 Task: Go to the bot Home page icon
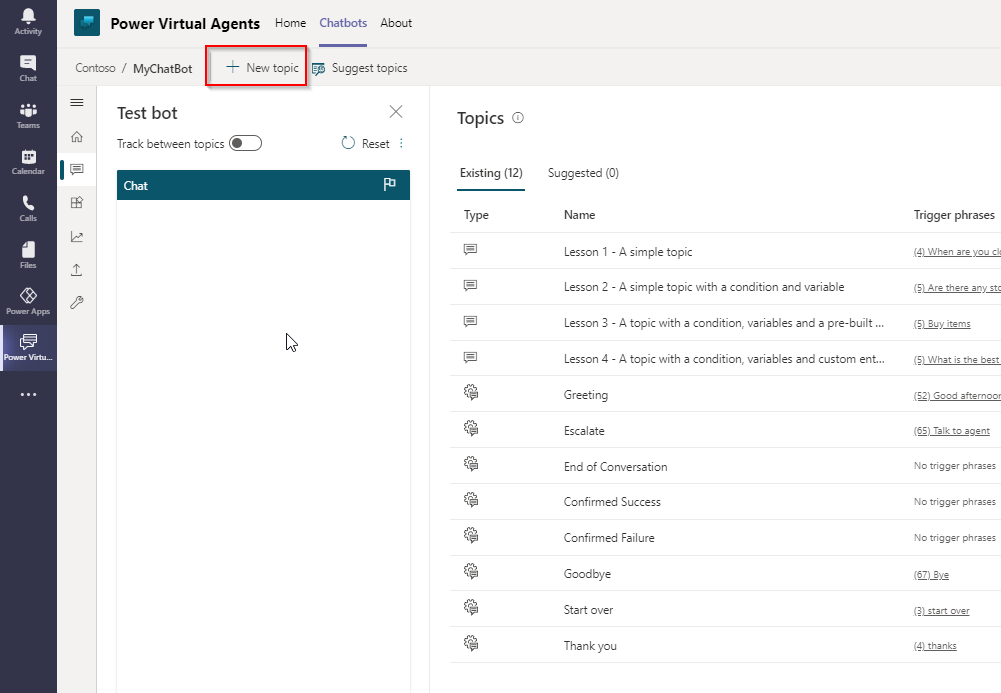click(77, 137)
